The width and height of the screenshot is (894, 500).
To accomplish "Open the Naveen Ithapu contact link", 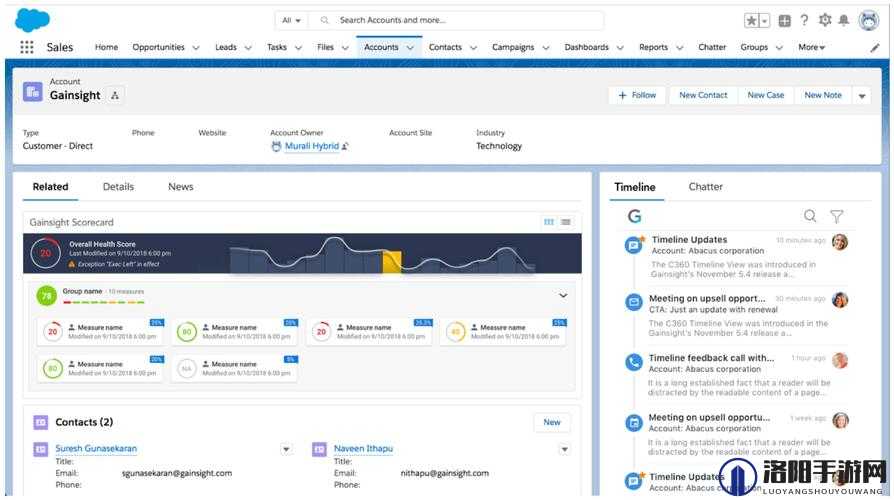I will click(x=363, y=449).
